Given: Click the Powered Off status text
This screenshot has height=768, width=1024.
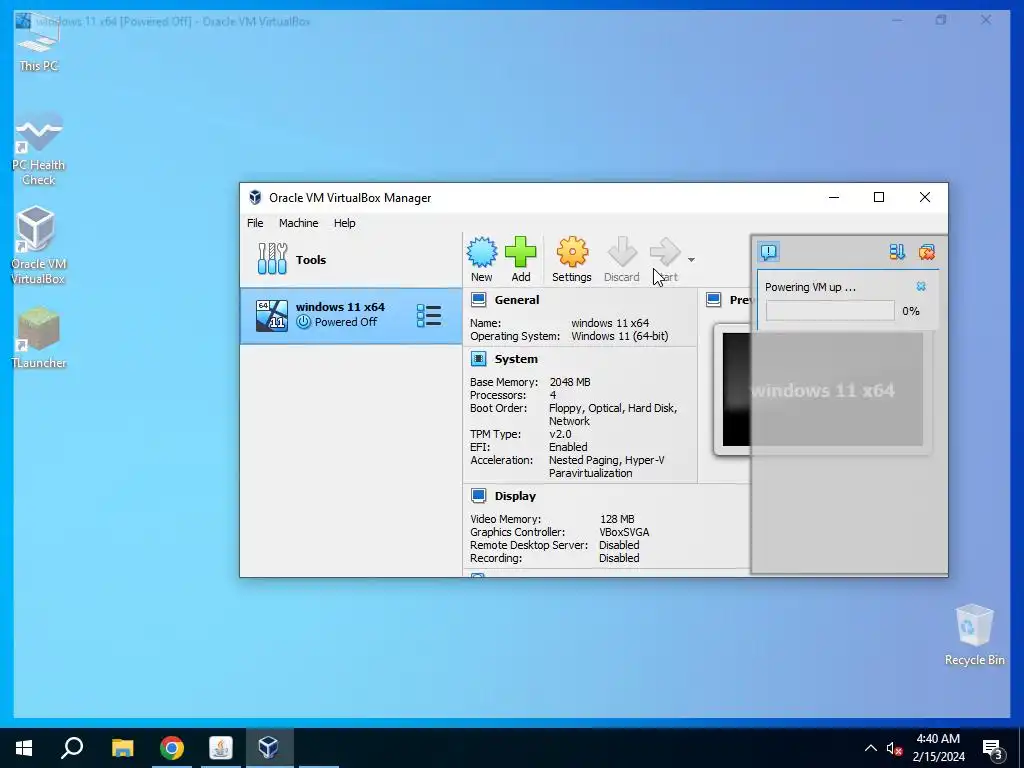Looking at the screenshot, I should tap(345, 322).
